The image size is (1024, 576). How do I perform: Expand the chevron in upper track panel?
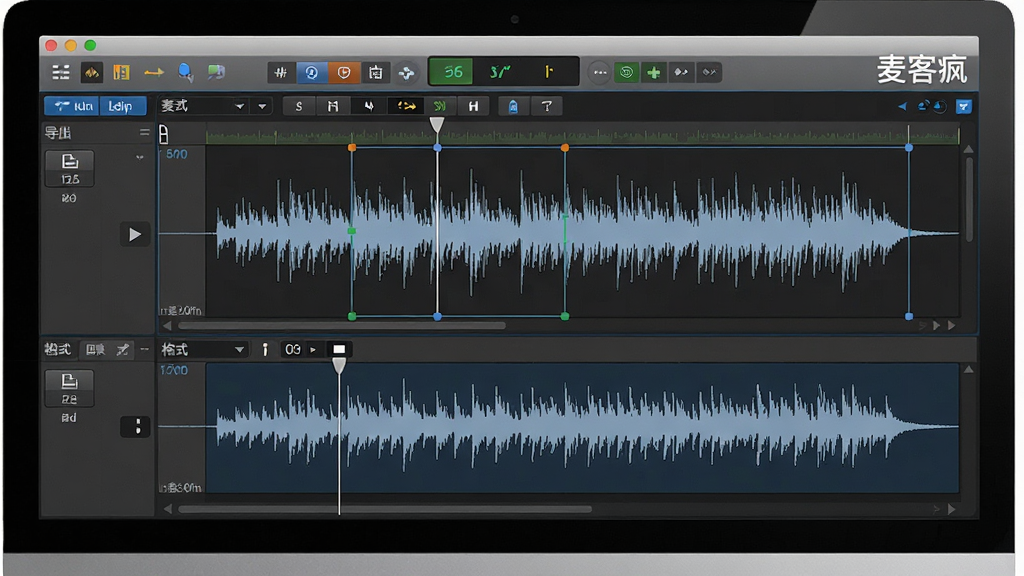pos(139,157)
